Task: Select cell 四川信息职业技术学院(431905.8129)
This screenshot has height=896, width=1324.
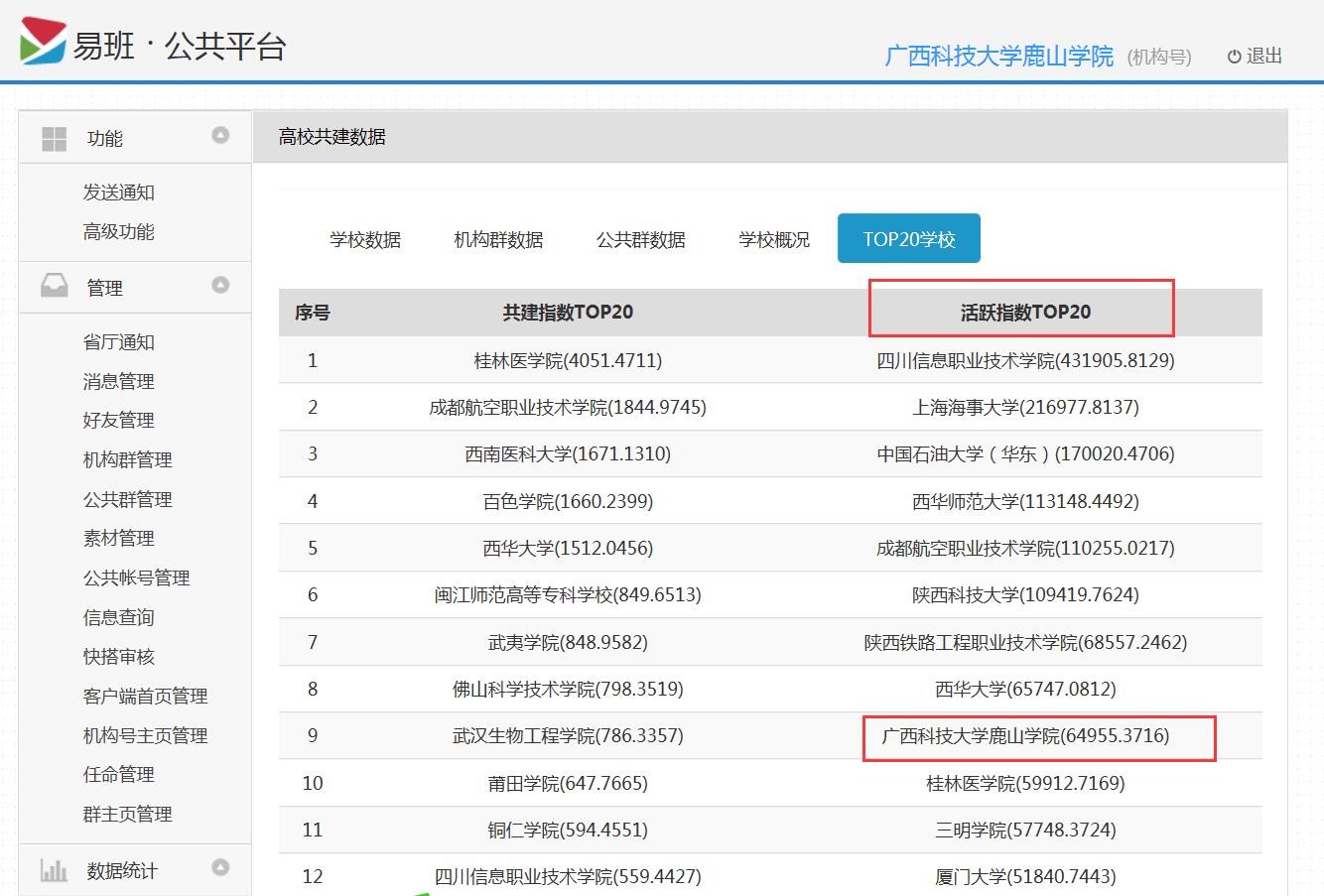Action: tap(1025, 360)
